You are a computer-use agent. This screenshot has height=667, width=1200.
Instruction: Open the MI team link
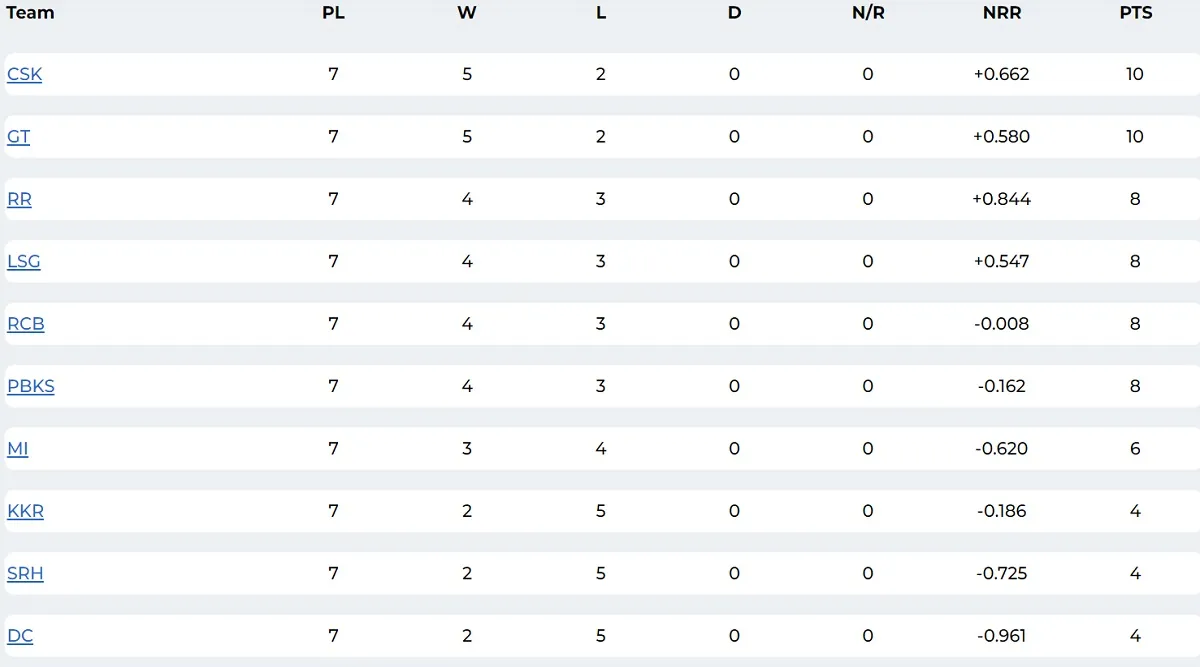(x=17, y=449)
